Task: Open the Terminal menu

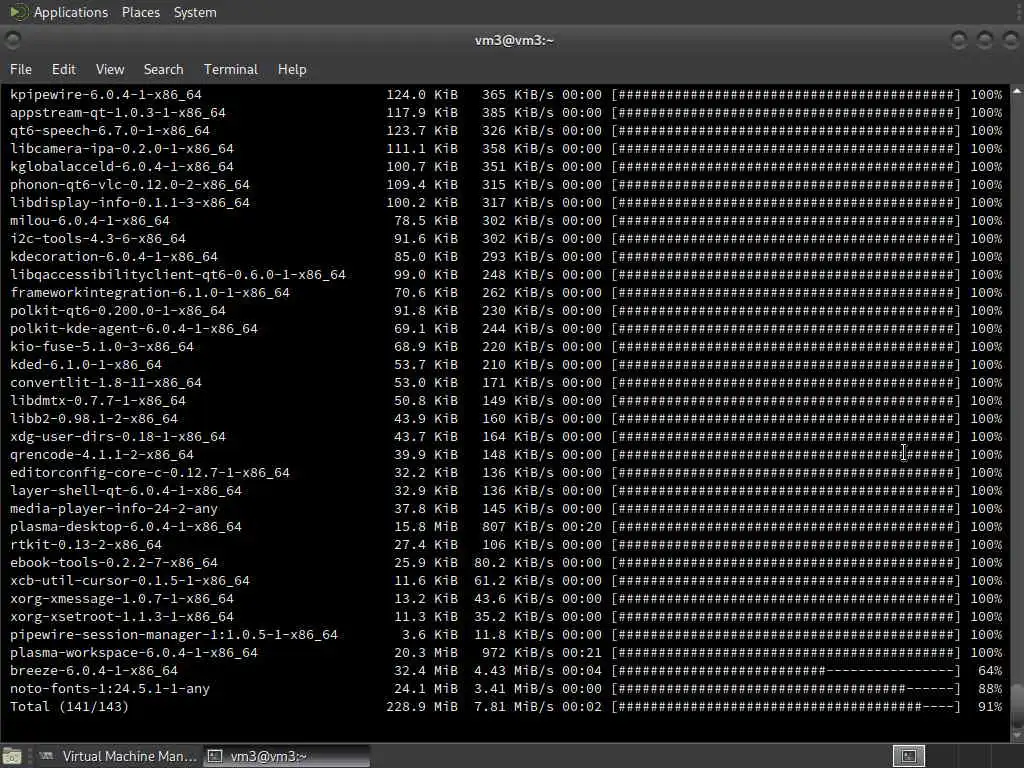Action: coord(231,69)
